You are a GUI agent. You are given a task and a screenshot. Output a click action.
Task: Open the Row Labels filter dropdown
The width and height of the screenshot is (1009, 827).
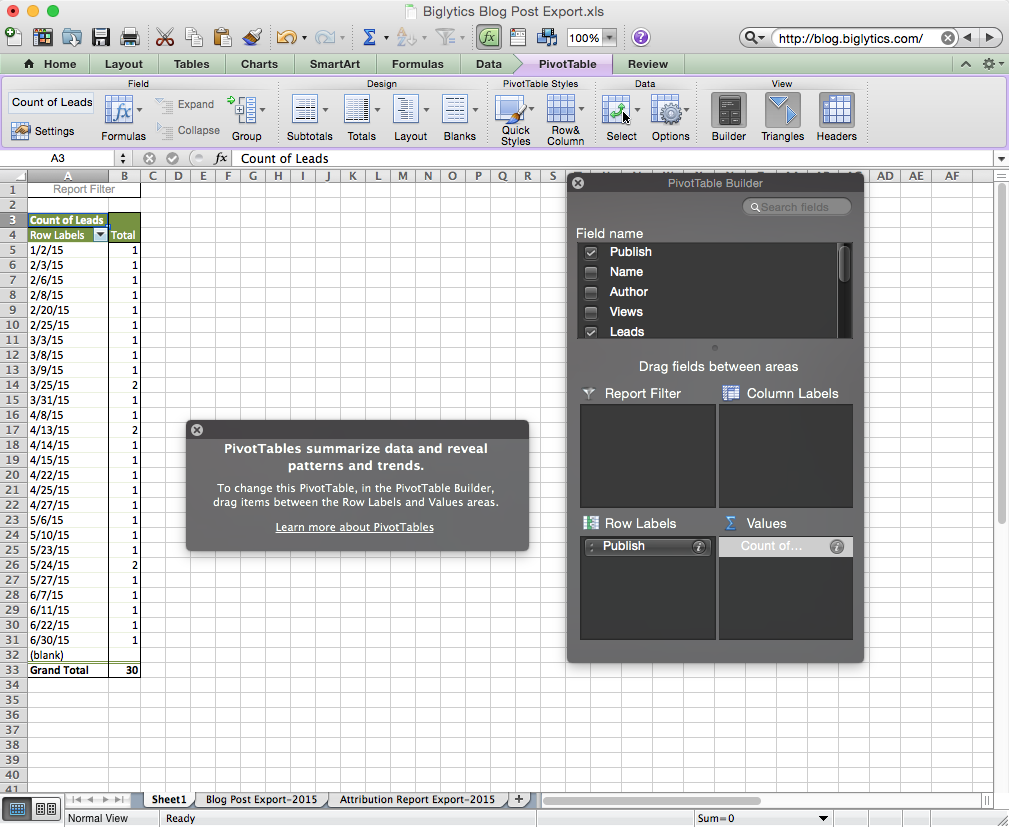100,235
